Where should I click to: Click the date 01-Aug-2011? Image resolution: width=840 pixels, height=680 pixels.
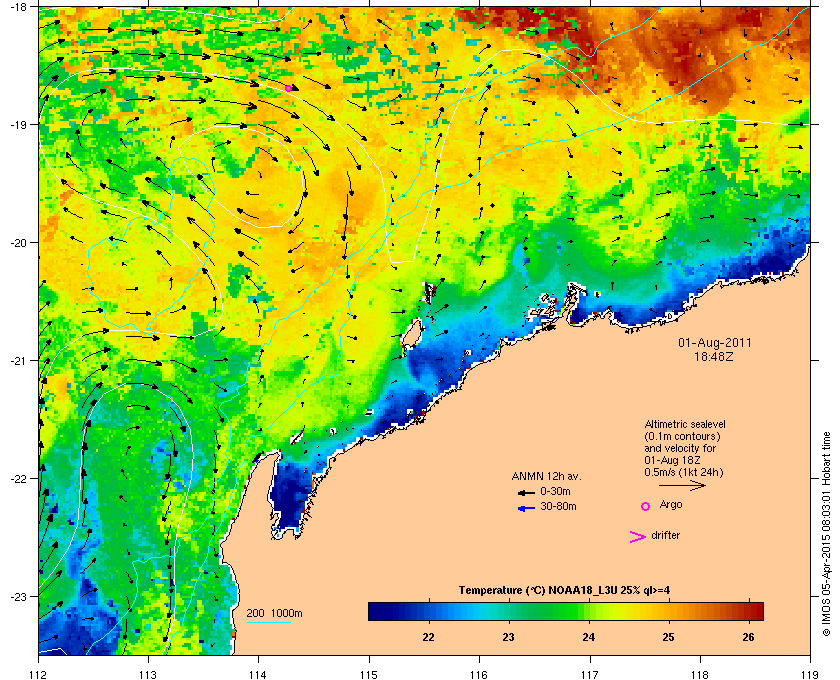pos(715,342)
